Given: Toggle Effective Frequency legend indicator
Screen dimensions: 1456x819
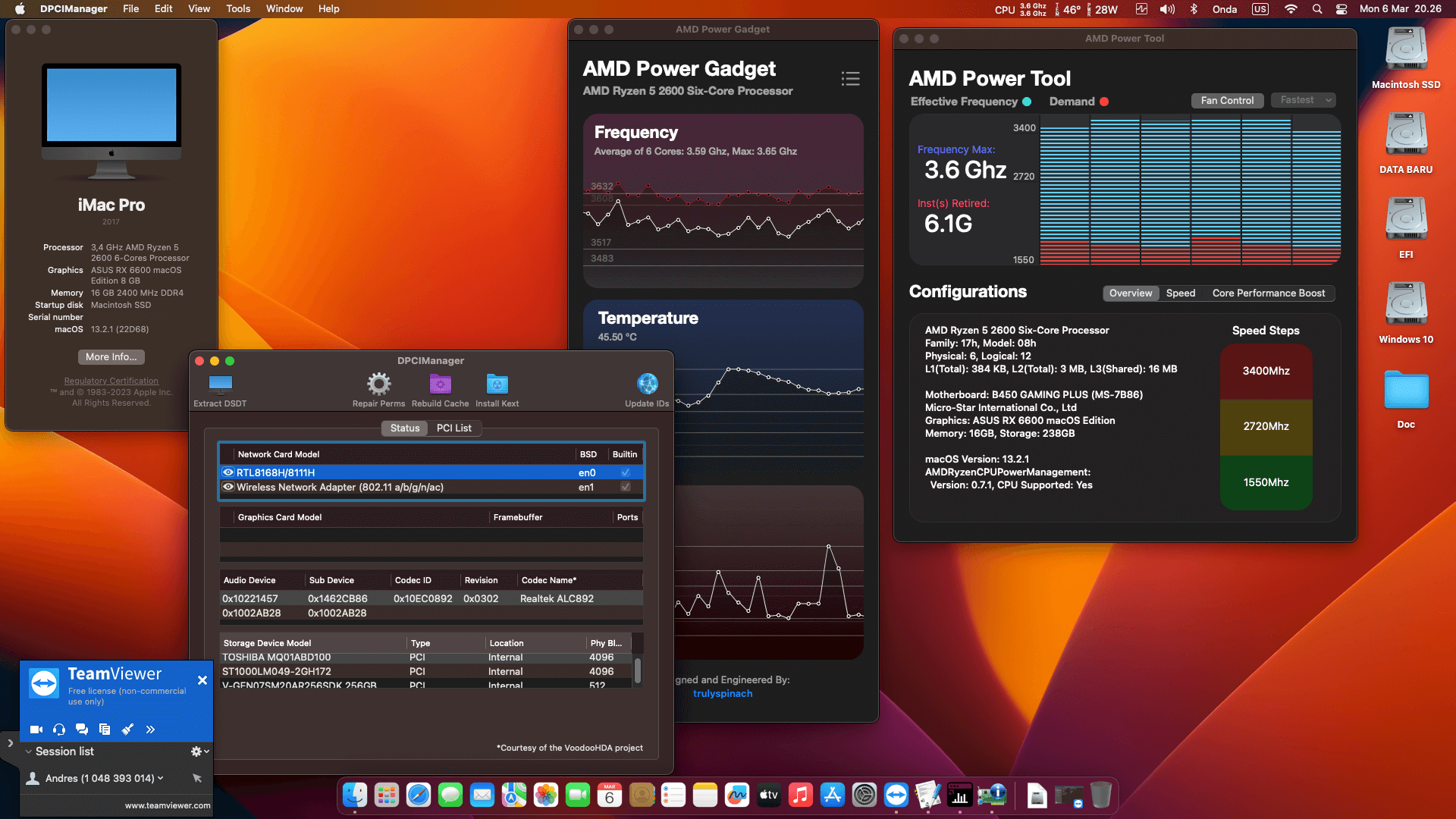Looking at the screenshot, I should pyautogui.click(x=1027, y=102).
